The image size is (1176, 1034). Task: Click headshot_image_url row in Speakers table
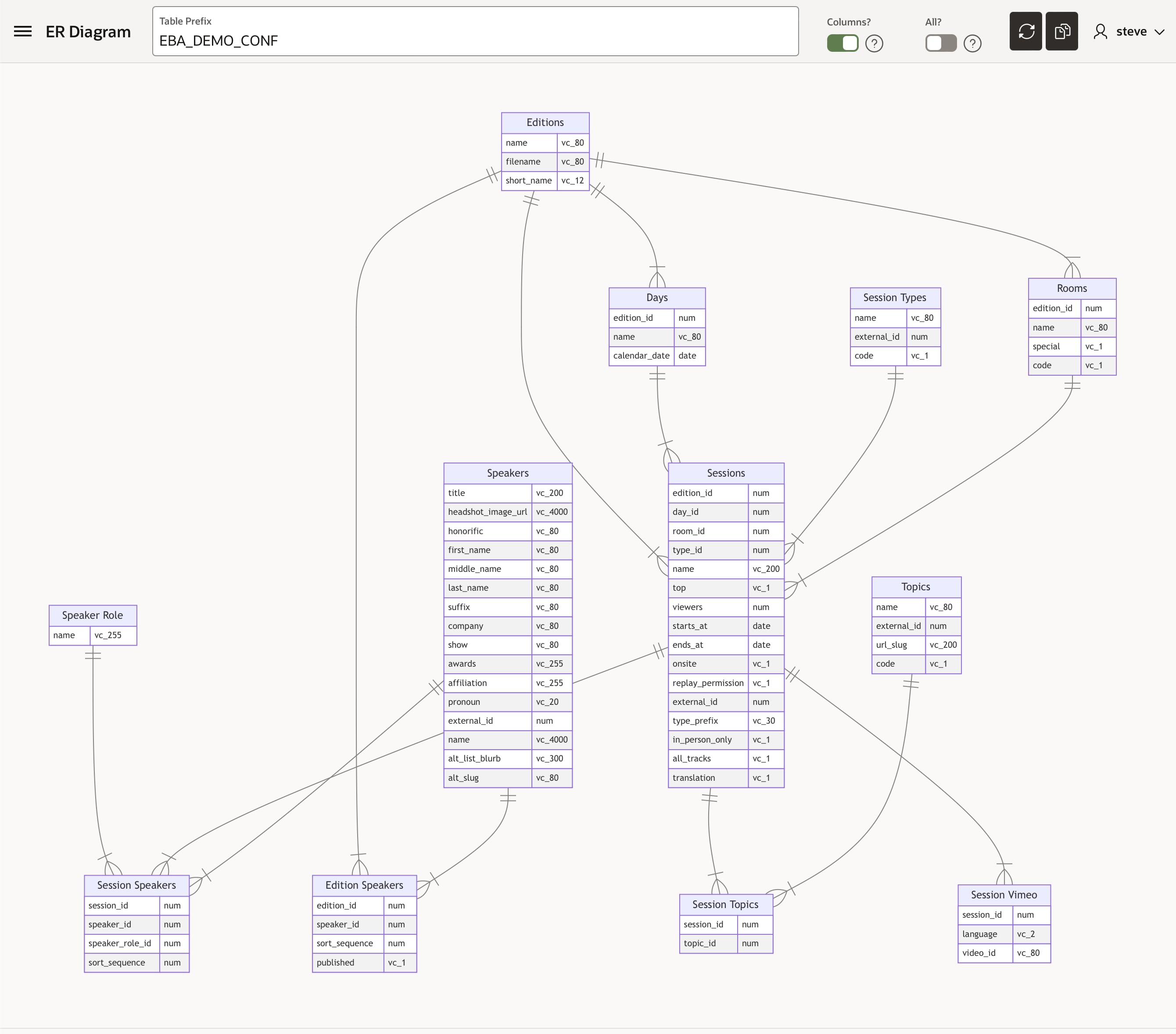pos(488,512)
